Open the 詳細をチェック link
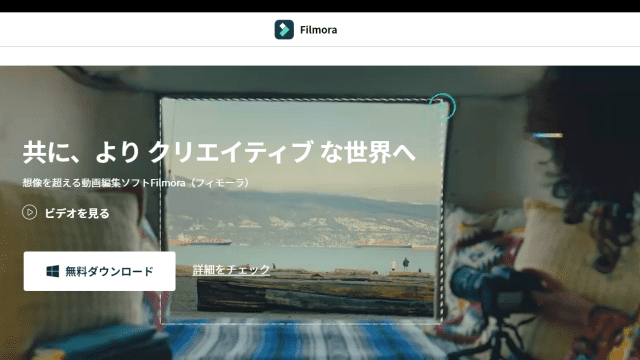This screenshot has width=640, height=360. pyautogui.click(x=231, y=270)
